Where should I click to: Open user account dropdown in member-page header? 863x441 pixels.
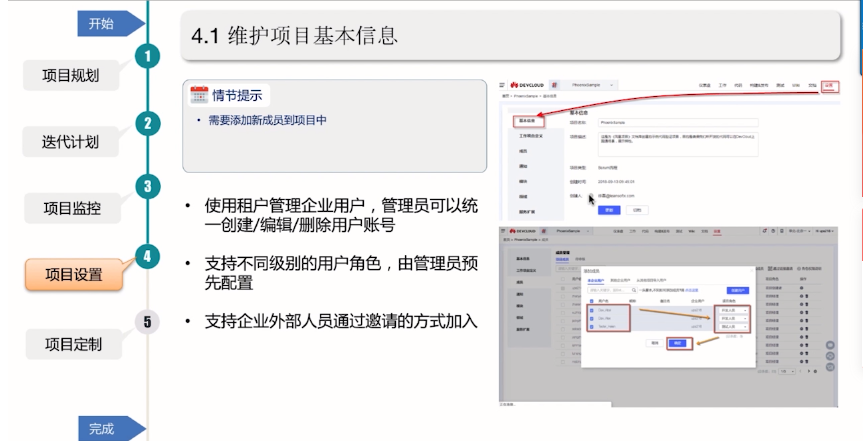click(824, 231)
